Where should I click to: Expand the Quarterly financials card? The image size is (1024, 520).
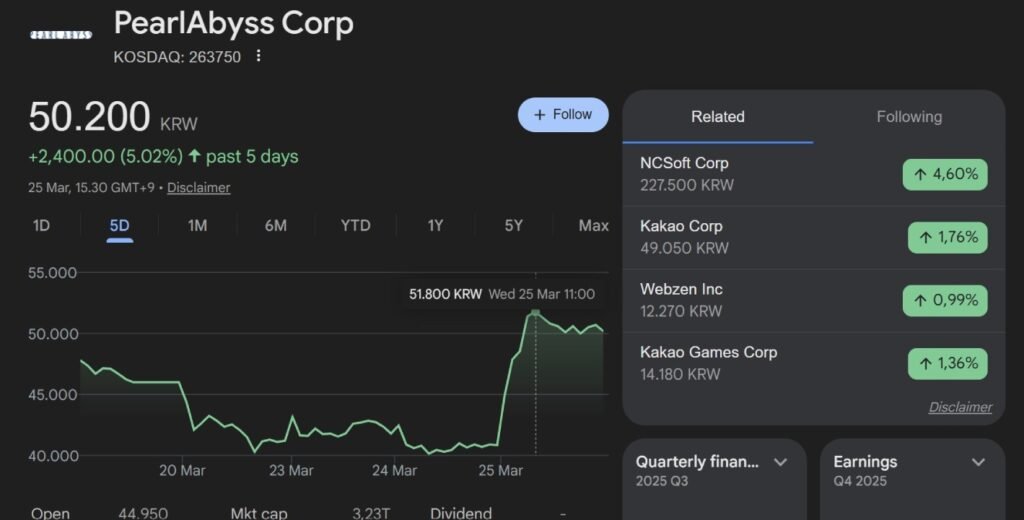780,462
